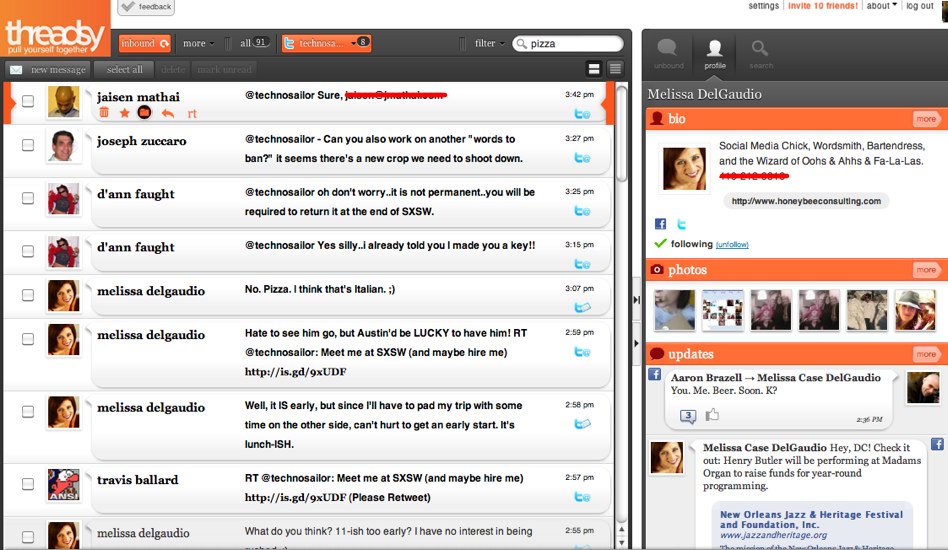Click the new message envelope button

coord(48,70)
